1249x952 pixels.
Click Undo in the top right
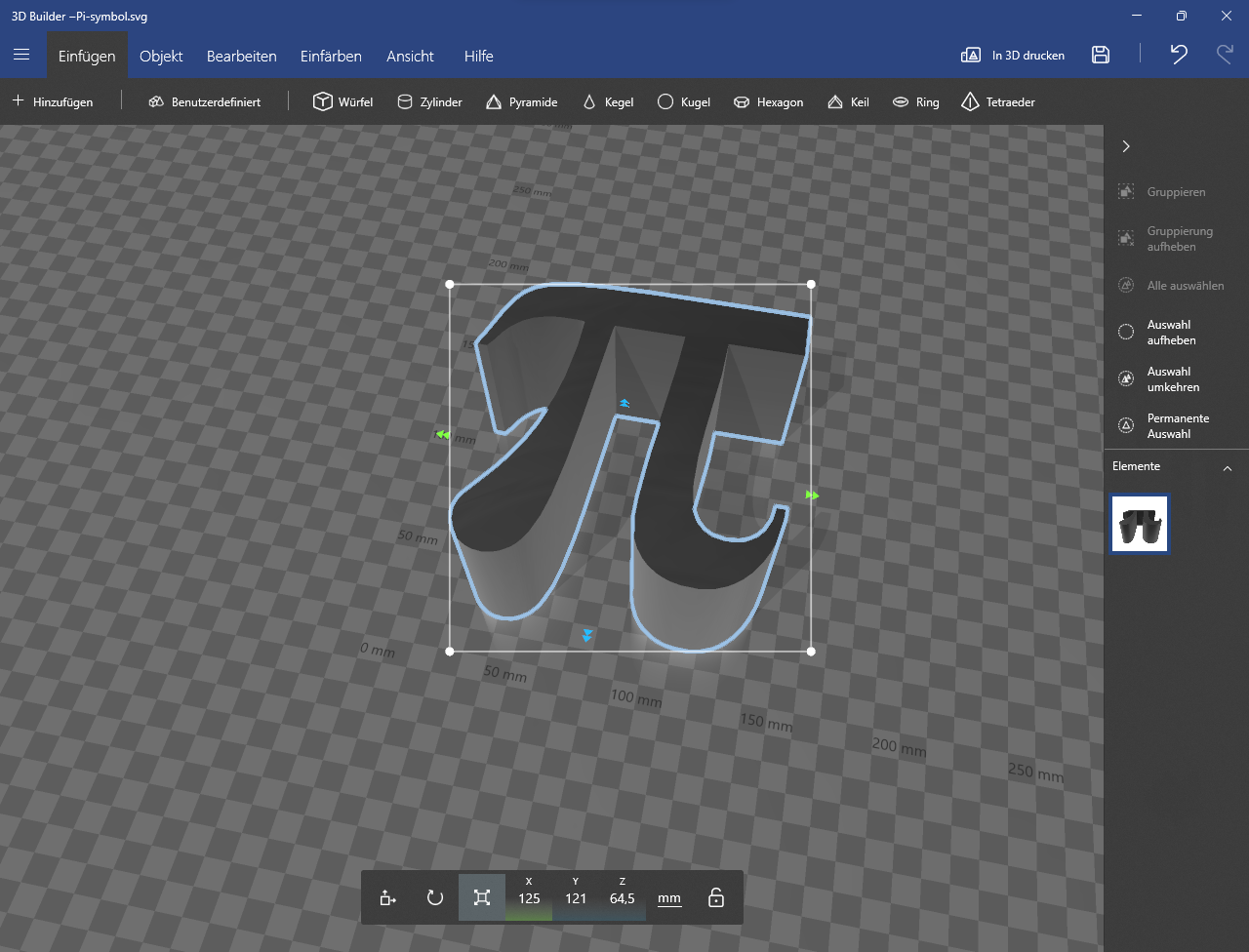(x=1178, y=56)
